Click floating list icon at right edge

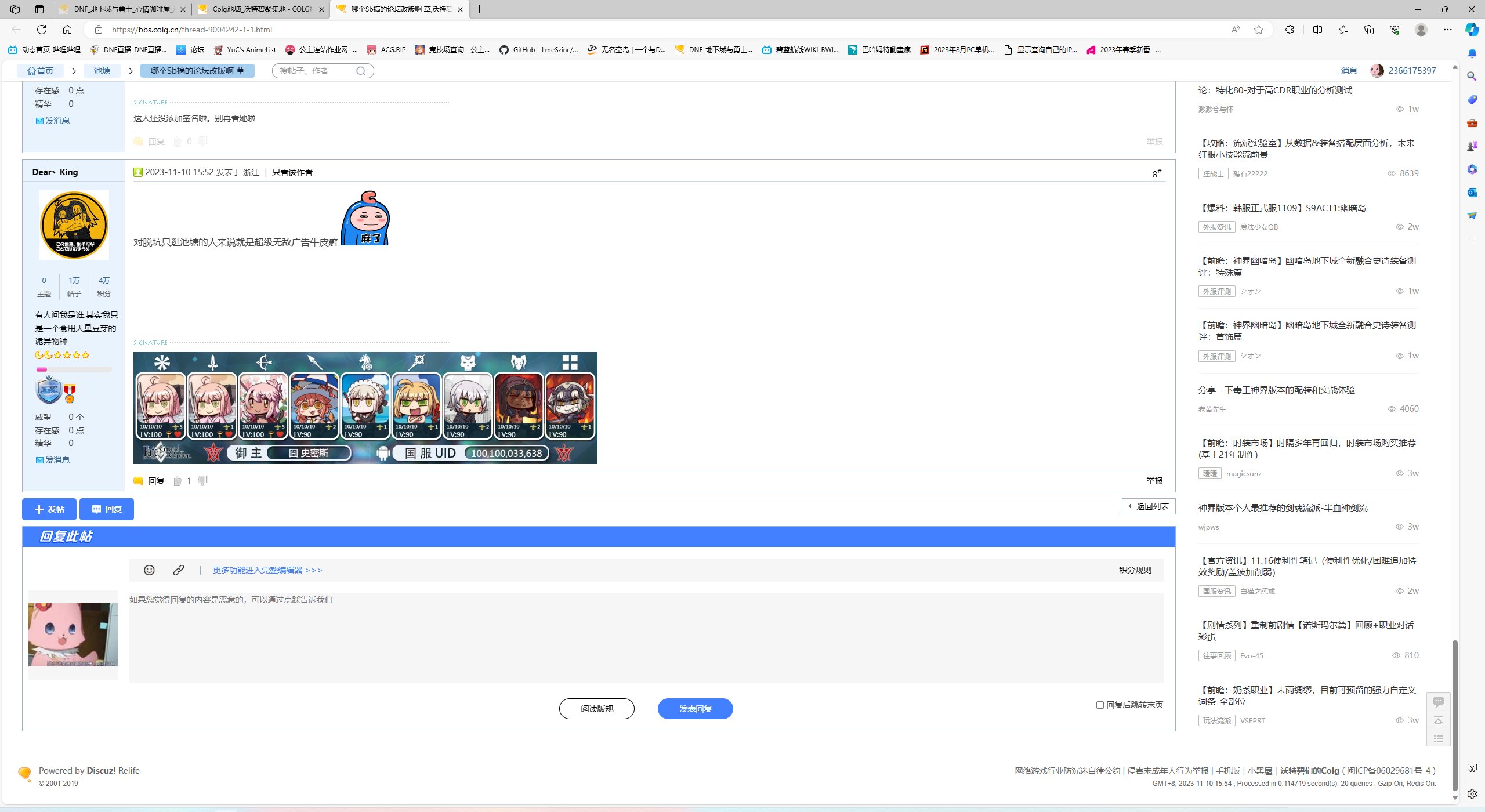(1439, 738)
